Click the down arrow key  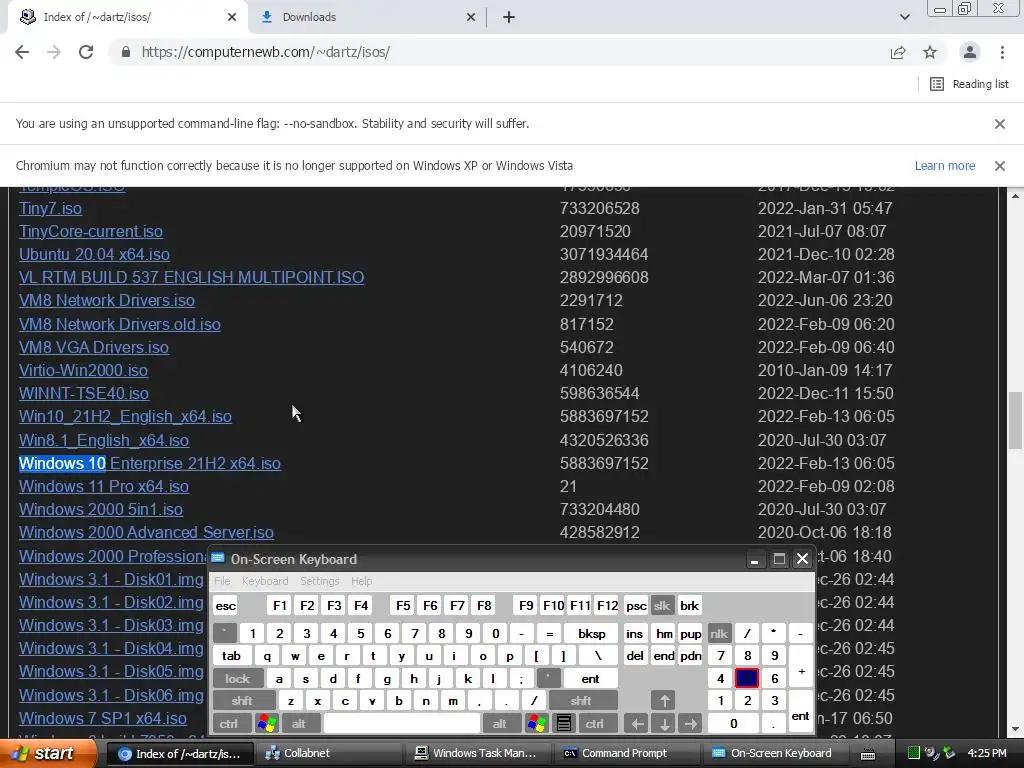664,724
